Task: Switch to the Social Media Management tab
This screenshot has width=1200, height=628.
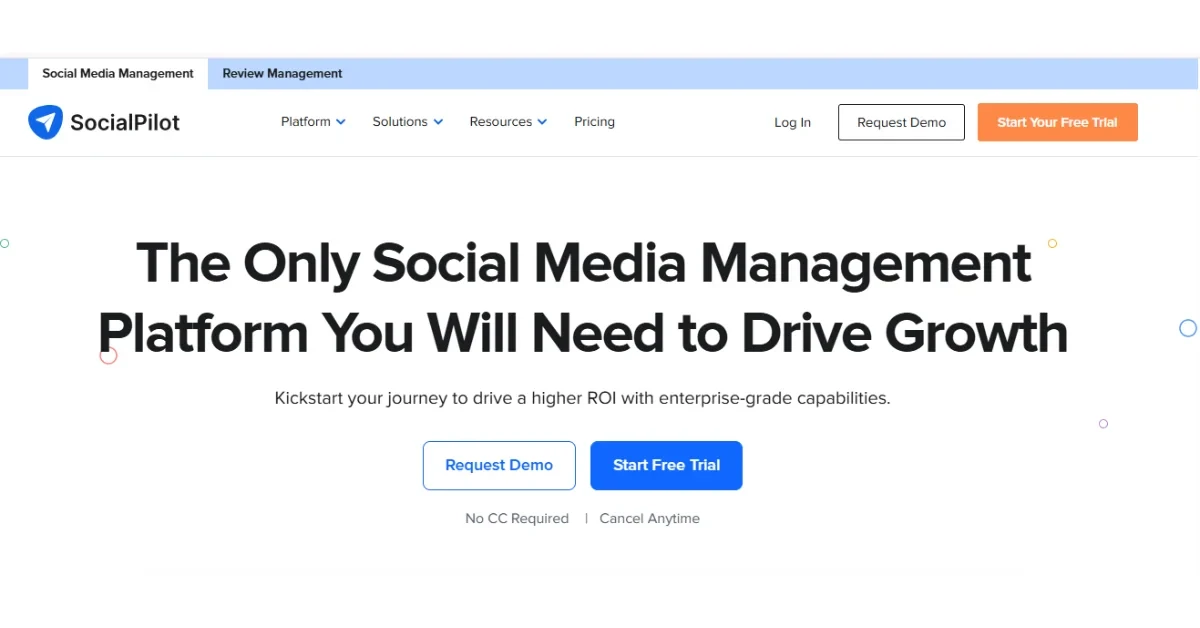Action: click(118, 74)
